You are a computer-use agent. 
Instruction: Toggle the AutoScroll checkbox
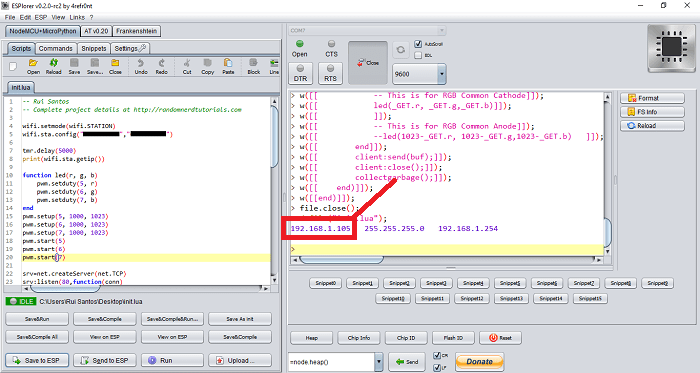[418, 44]
